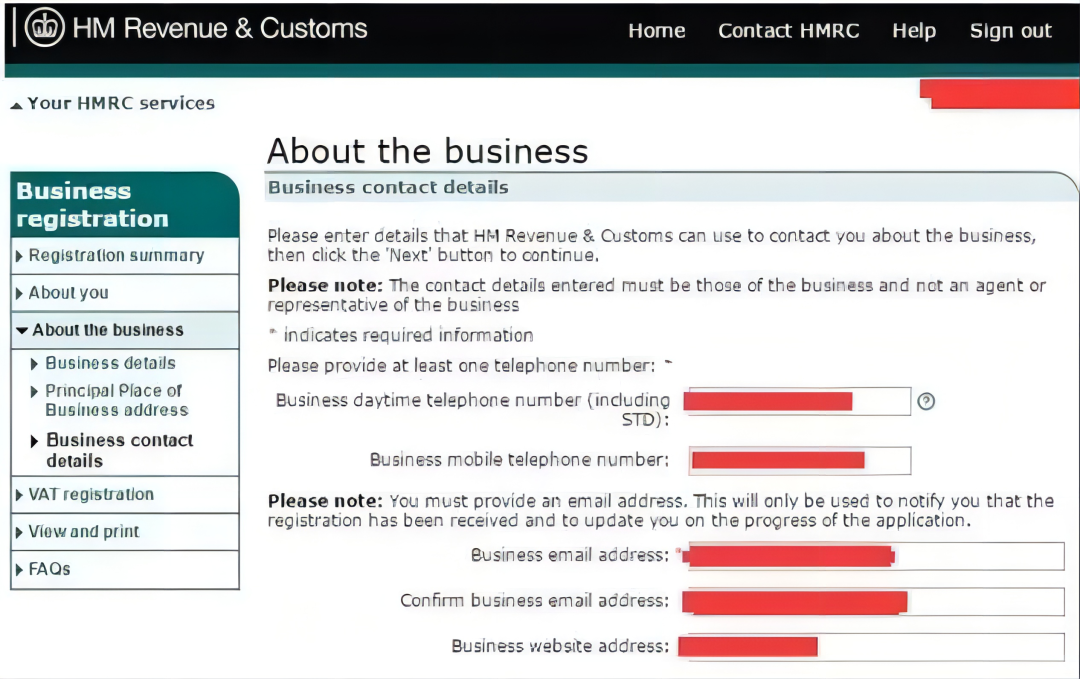Open help icon beside daytime telephone field
Viewport: 1080px width, 679px height.
[926, 401]
